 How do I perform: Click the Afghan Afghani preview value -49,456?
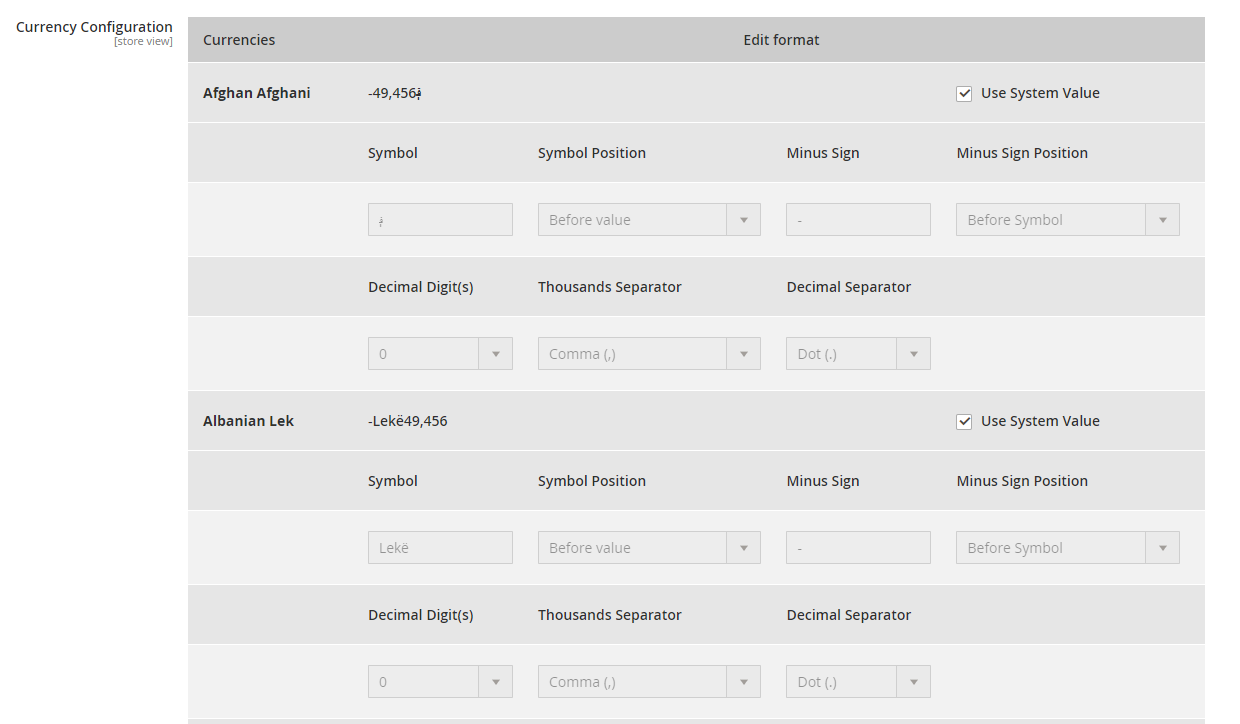click(395, 93)
